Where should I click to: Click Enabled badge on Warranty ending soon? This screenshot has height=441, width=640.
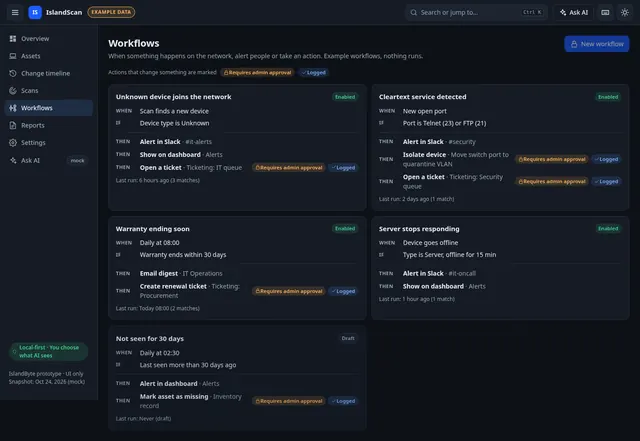345,229
